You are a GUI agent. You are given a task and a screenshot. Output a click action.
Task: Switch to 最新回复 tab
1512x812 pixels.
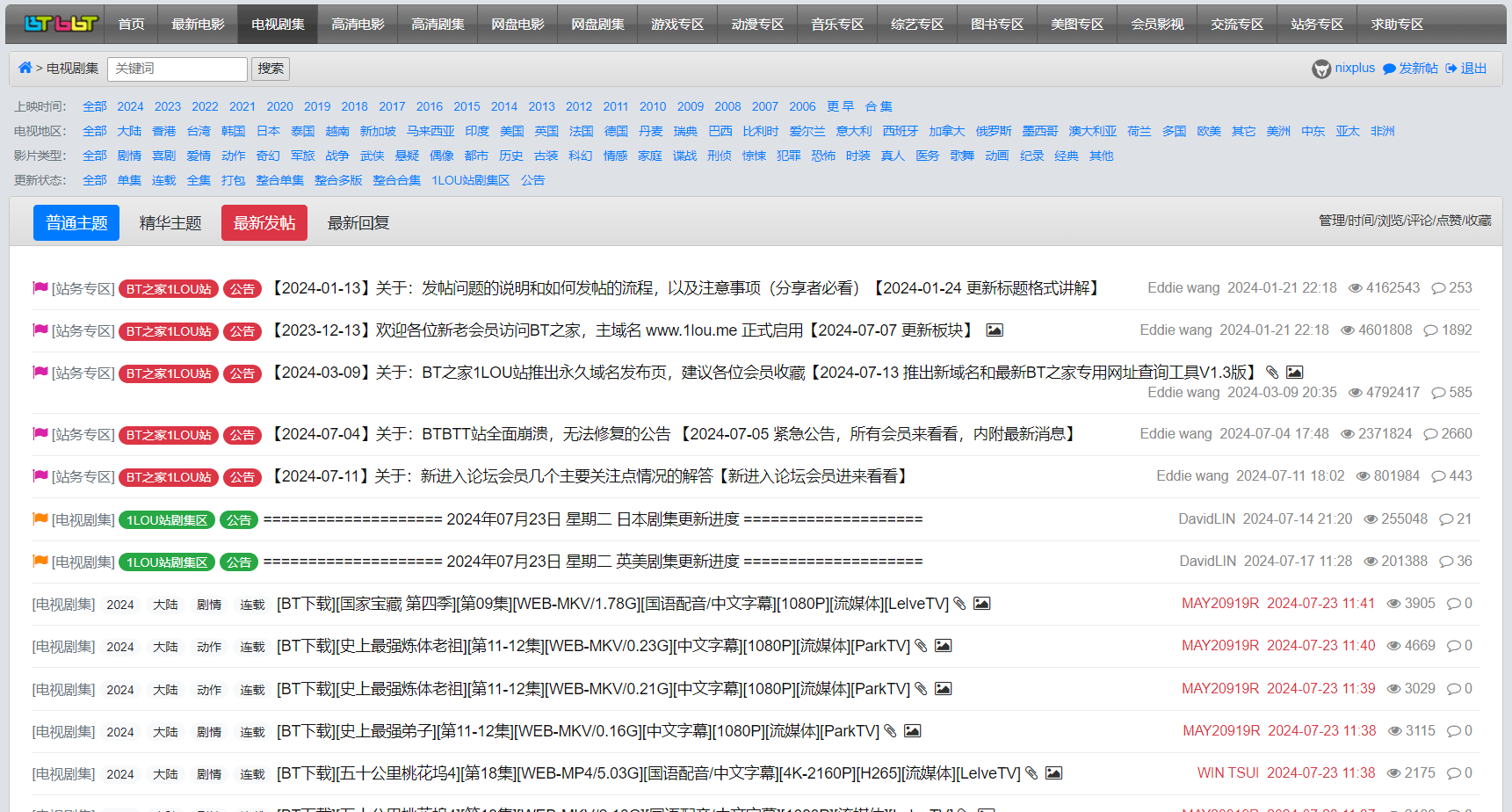(358, 222)
